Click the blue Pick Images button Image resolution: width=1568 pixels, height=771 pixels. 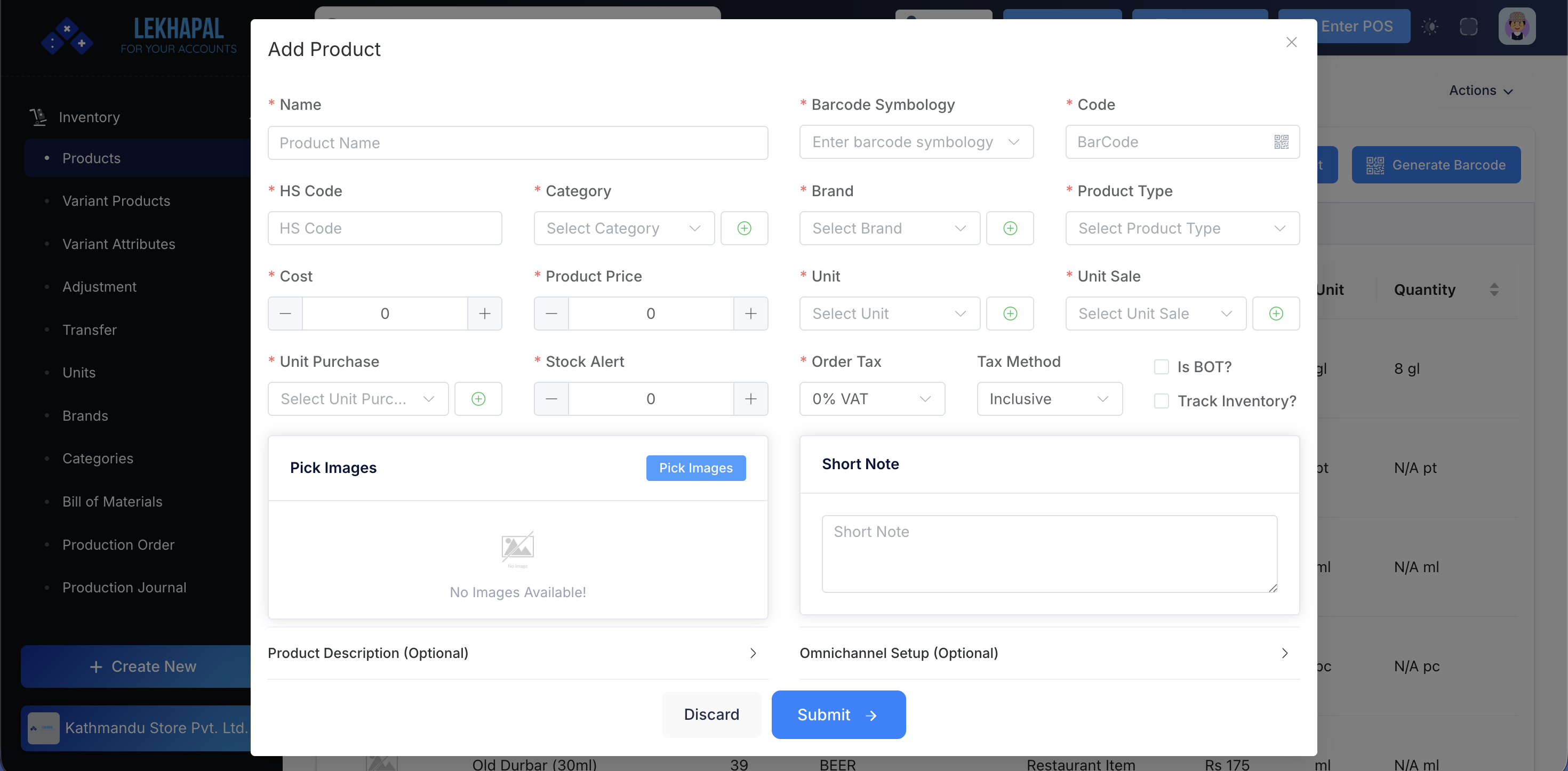pos(696,468)
